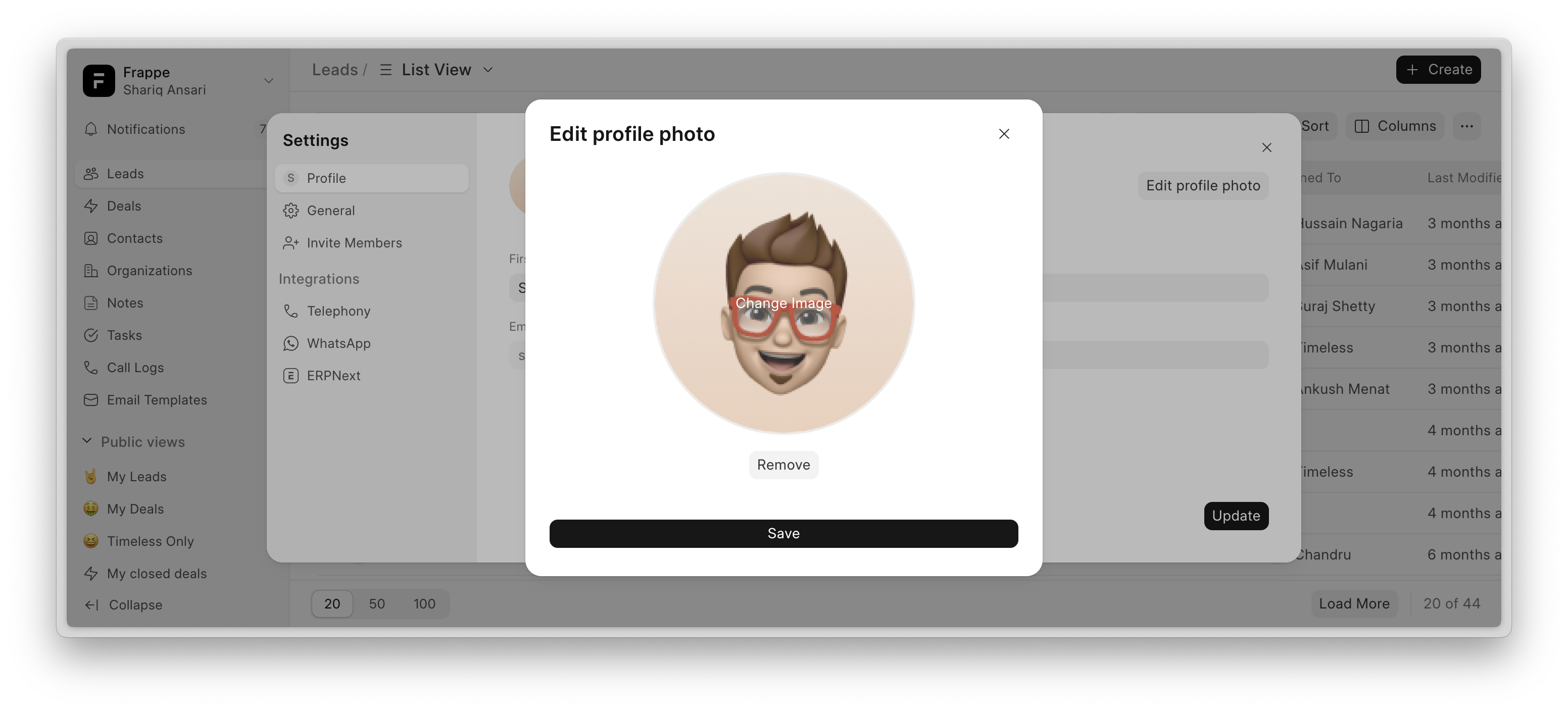1568x712 pixels.
Task: Open the Telephony settings icon
Action: click(x=291, y=311)
